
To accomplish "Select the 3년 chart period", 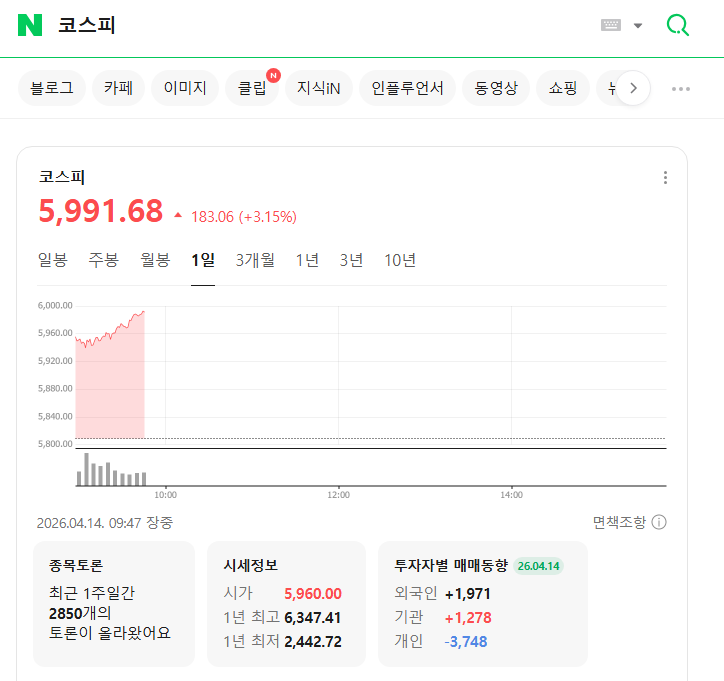I will point(351,260).
